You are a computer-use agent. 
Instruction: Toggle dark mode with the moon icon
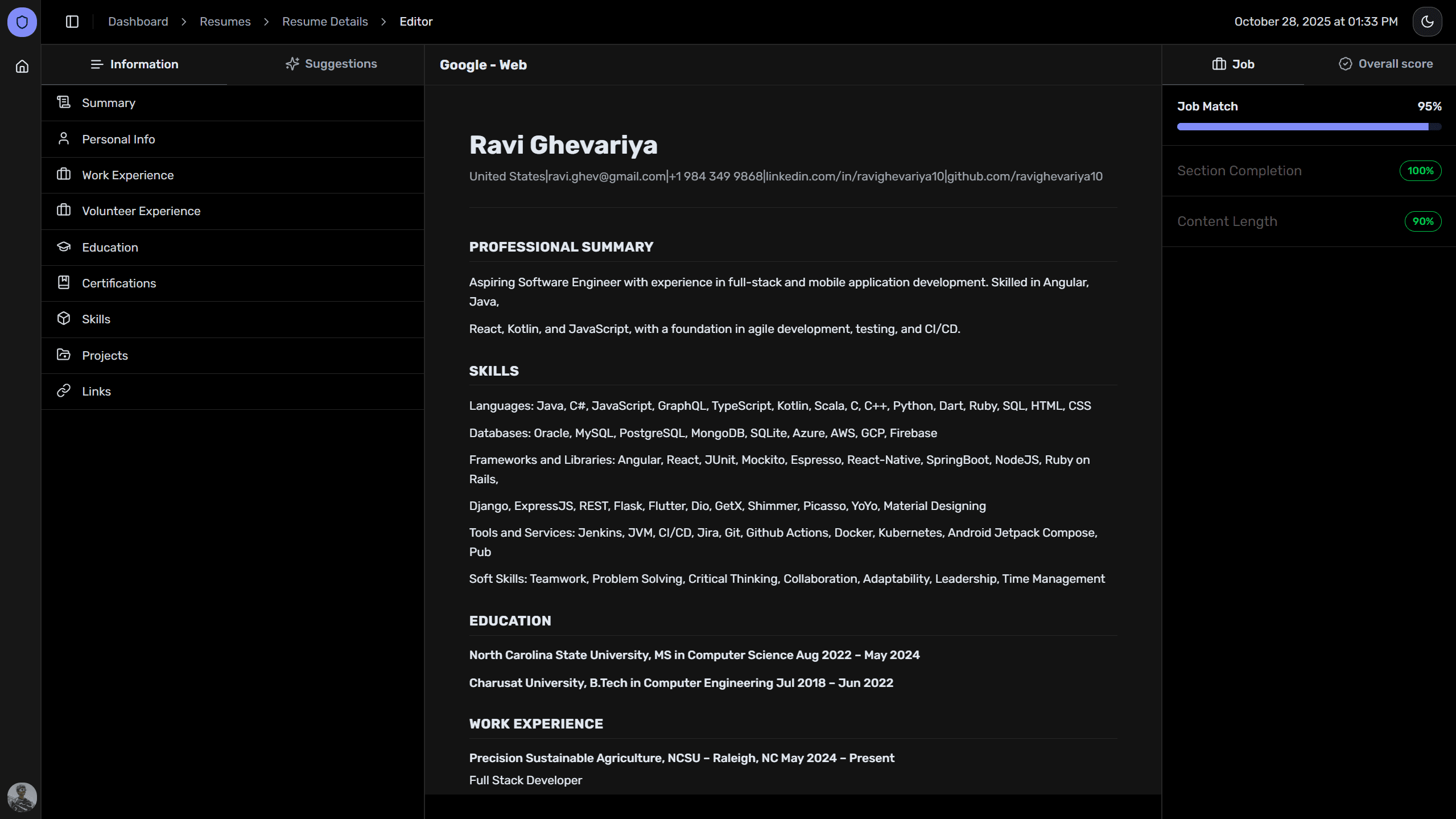pos(1427,21)
